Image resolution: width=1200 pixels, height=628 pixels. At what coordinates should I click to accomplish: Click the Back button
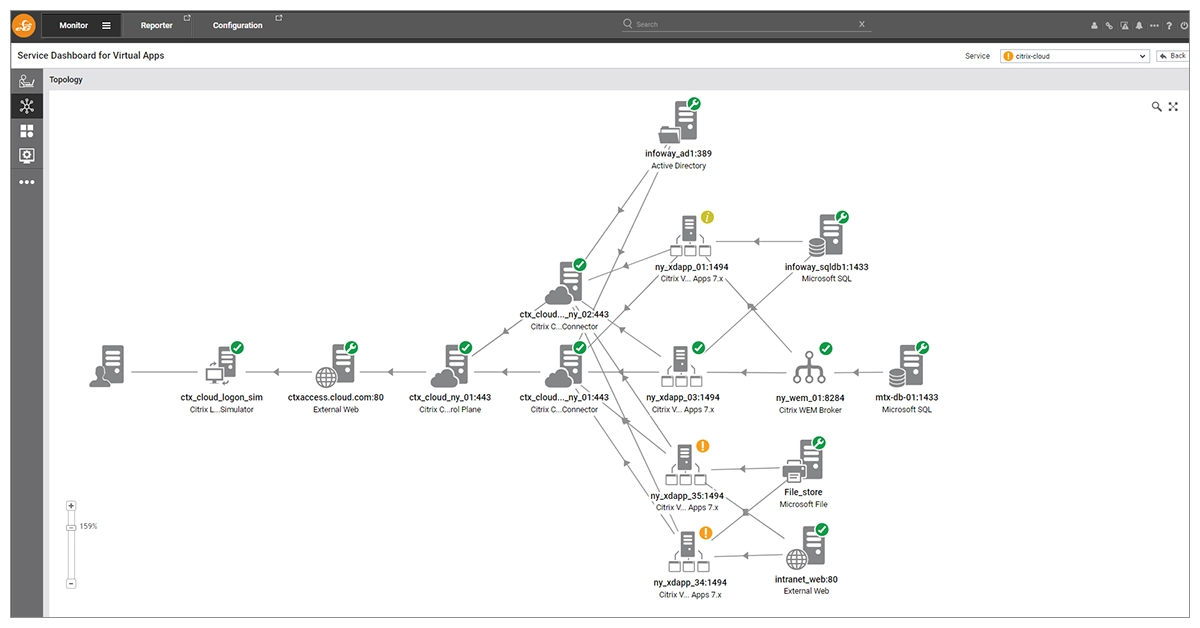tap(1172, 56)
